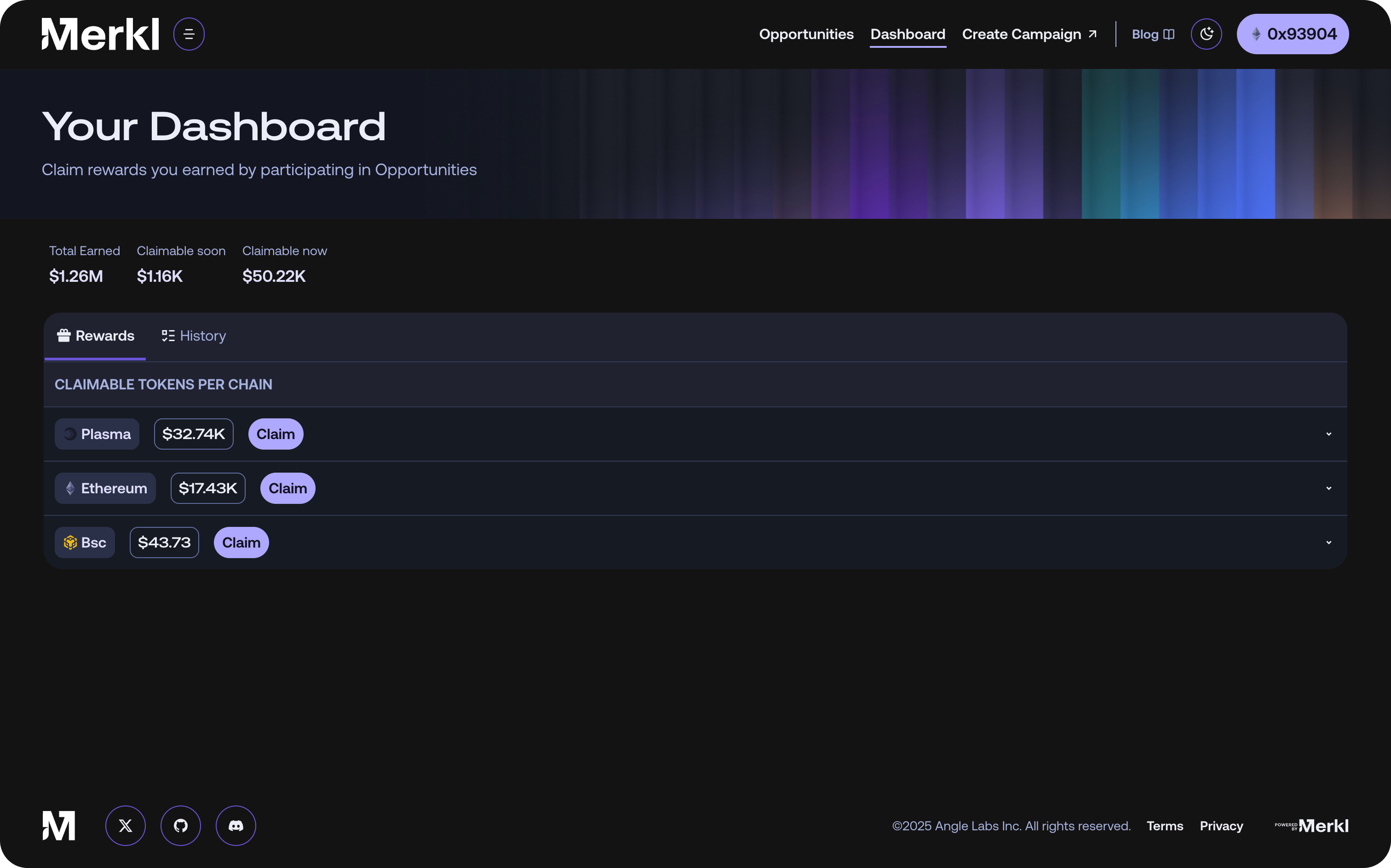The image size is (1391, 868).
Task: Click the Plasma chain badge
Action: coord(97,434)
